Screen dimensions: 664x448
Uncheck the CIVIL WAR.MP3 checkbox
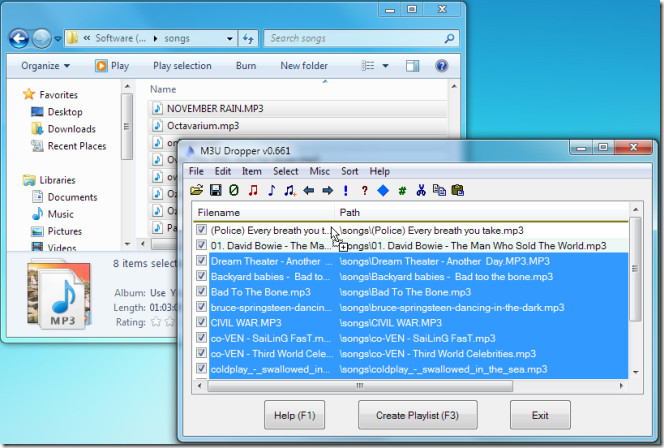[x=202, y=322]
